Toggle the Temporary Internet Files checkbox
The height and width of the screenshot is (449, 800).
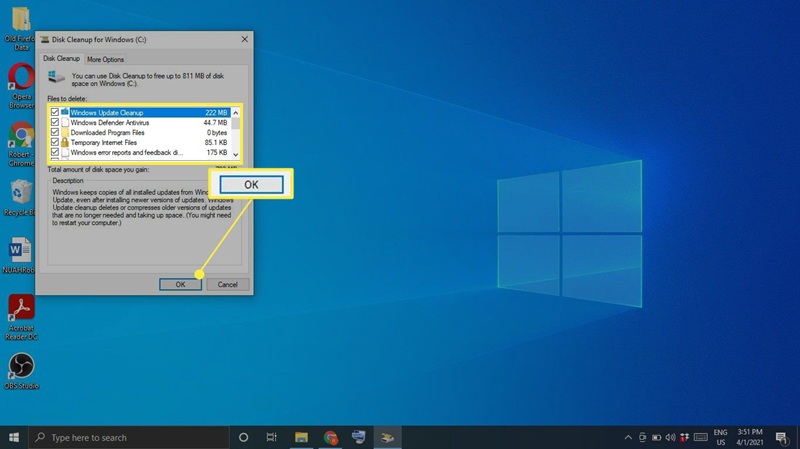(x=55, y=143)
